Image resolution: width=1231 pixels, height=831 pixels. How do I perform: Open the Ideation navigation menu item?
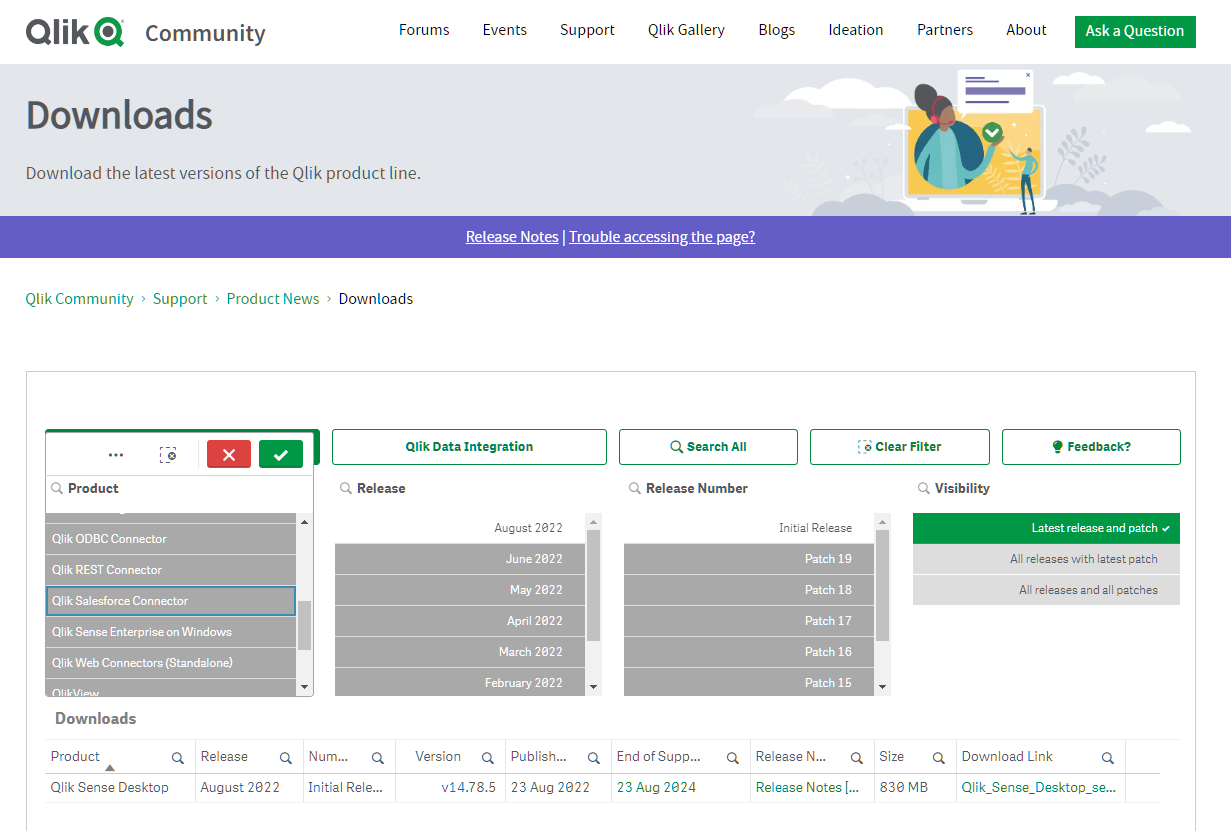tap(855, 30)
